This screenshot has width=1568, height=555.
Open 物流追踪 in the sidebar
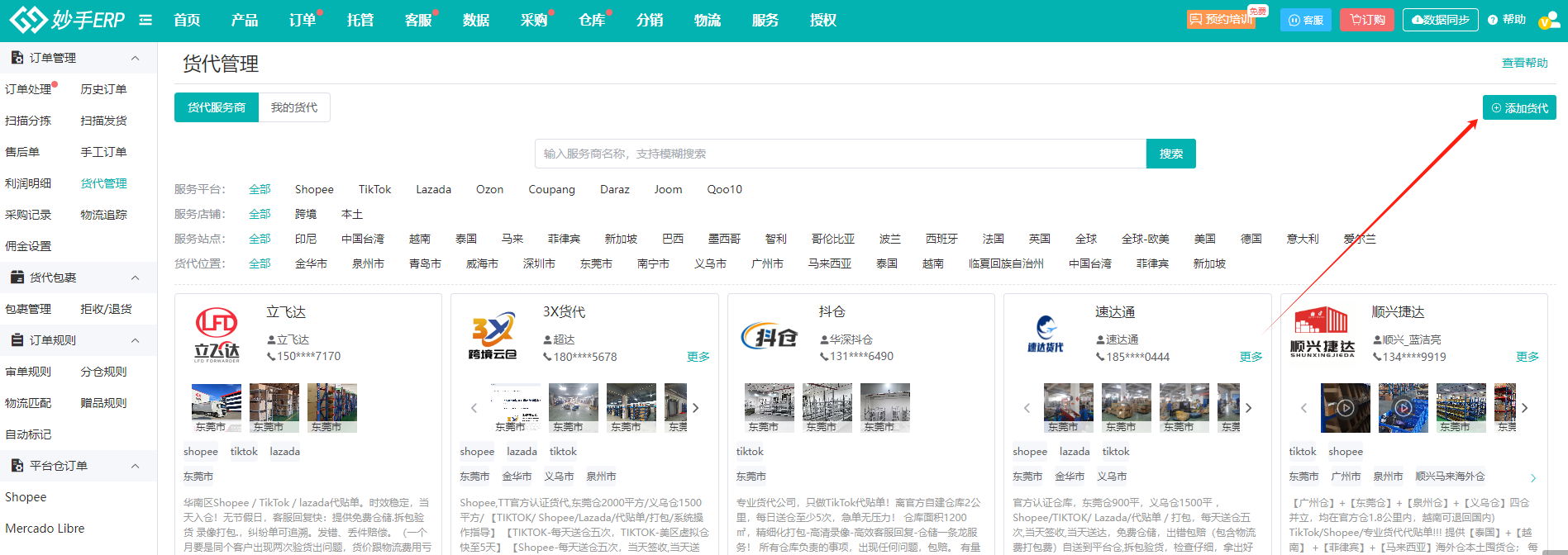[x=103, y=215]
